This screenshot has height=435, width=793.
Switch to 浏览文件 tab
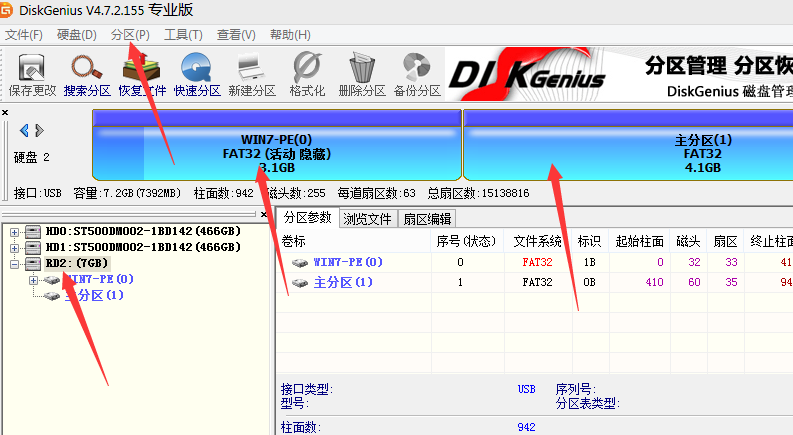368,219
